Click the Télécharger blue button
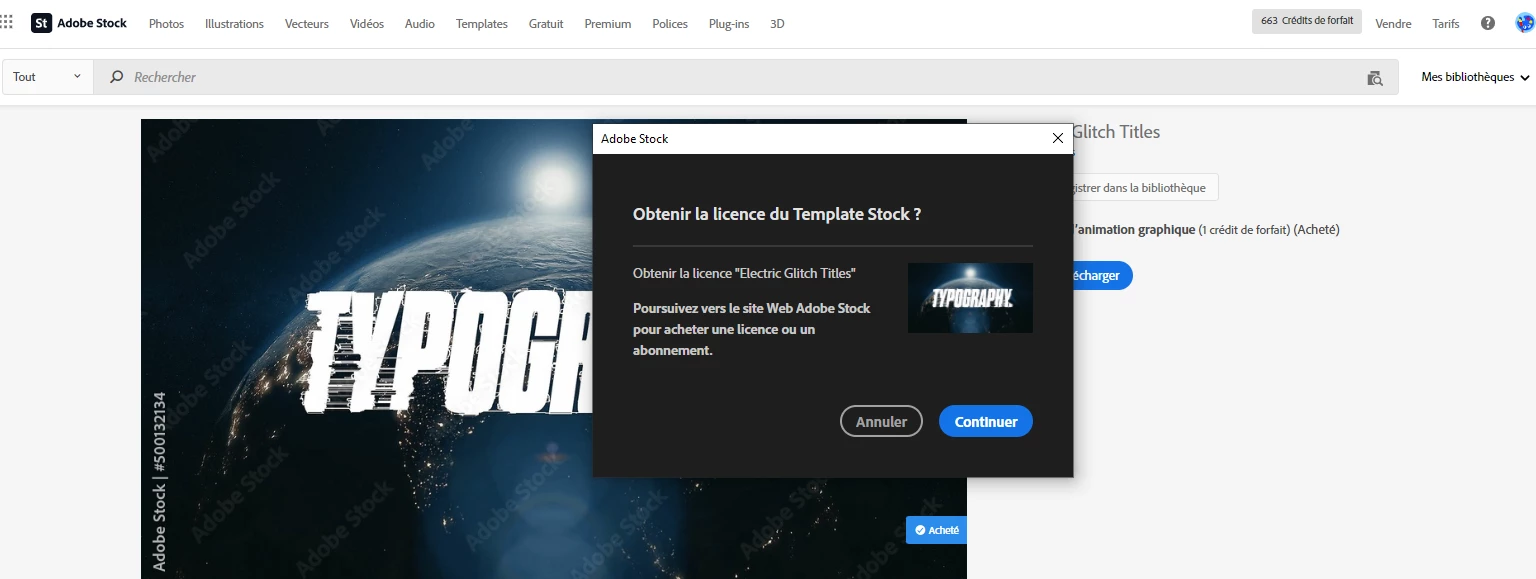1536x579 pixels. click(x=1102, y=276)
